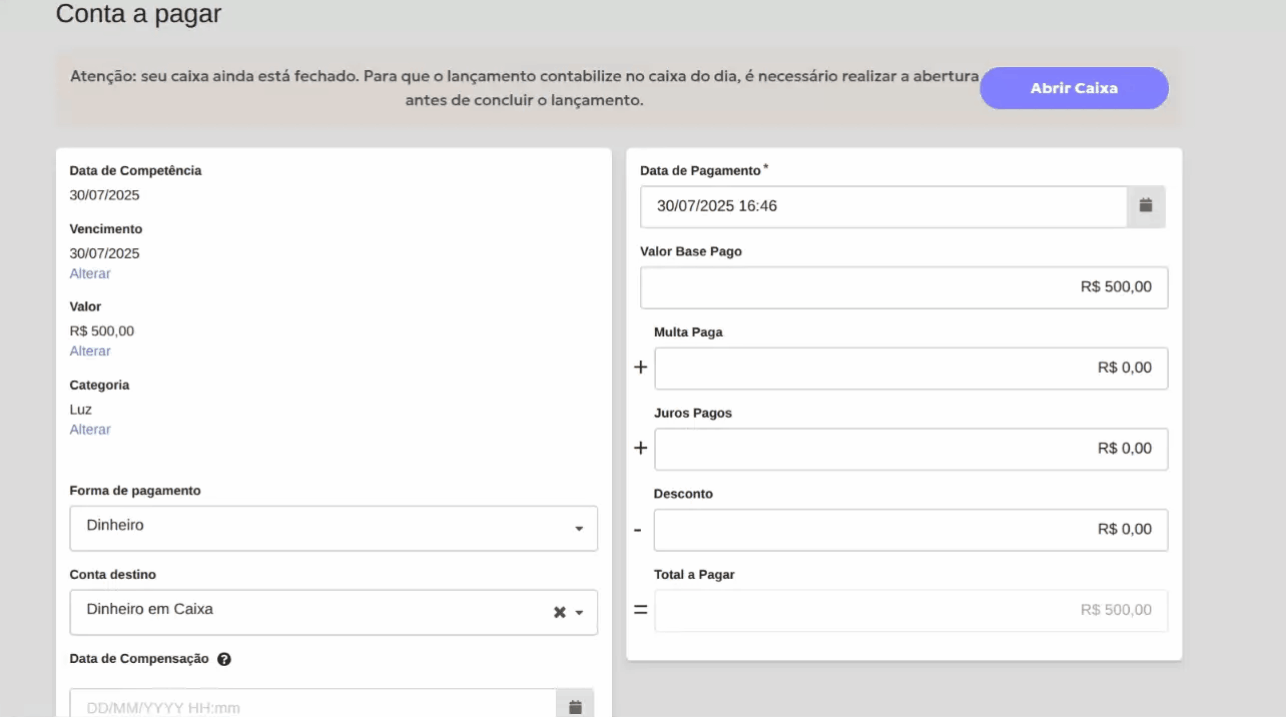Click the equals sign beside Total a Pagar
Screen dimensions: 1286x717
(x=640, y=609)
